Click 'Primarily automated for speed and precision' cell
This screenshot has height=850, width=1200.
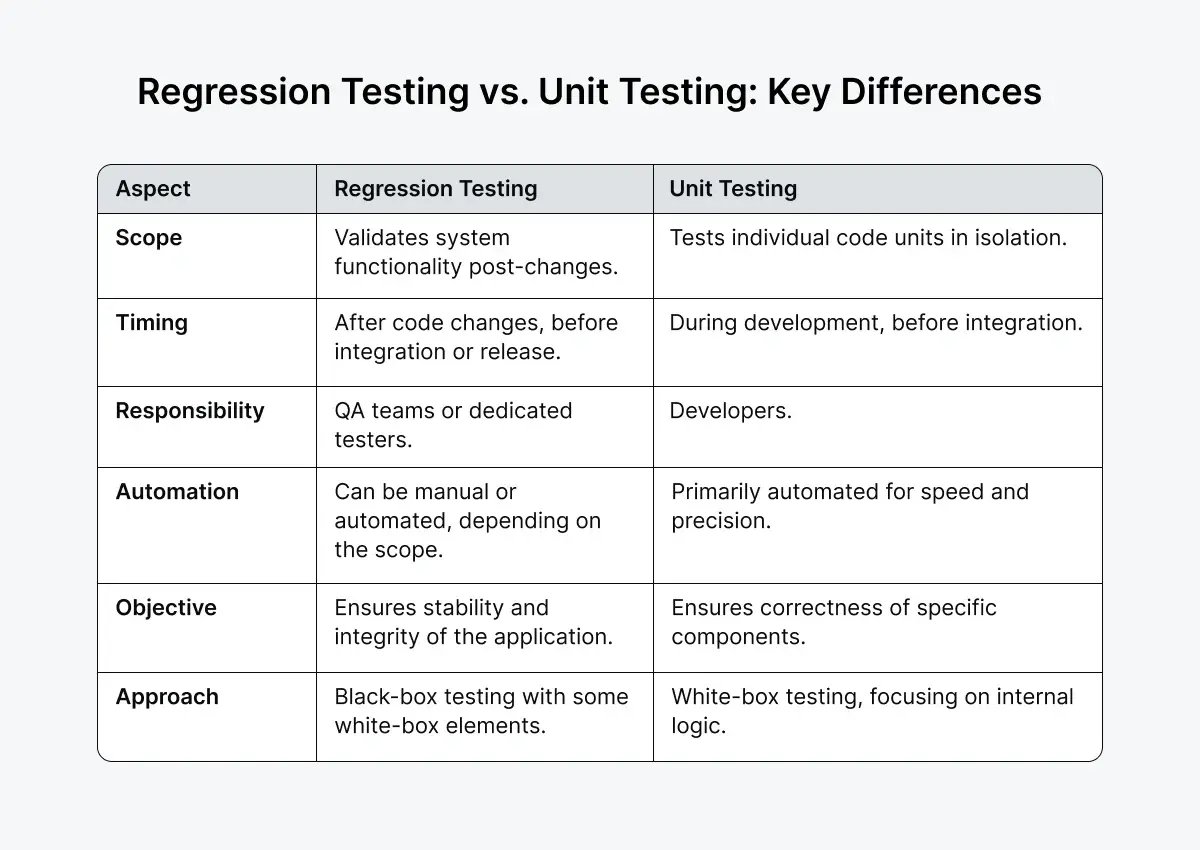coord(849,506)
